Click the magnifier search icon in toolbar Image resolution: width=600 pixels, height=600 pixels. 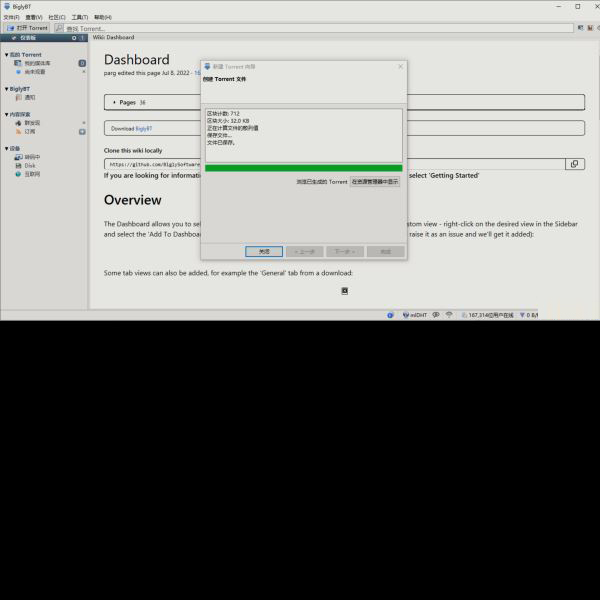59,28
